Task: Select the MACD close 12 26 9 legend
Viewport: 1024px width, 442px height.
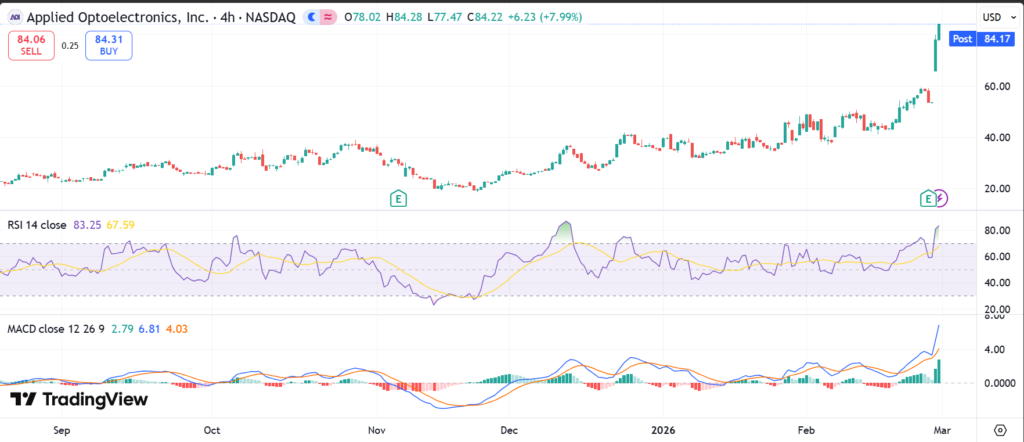Action: coord(56,329)
